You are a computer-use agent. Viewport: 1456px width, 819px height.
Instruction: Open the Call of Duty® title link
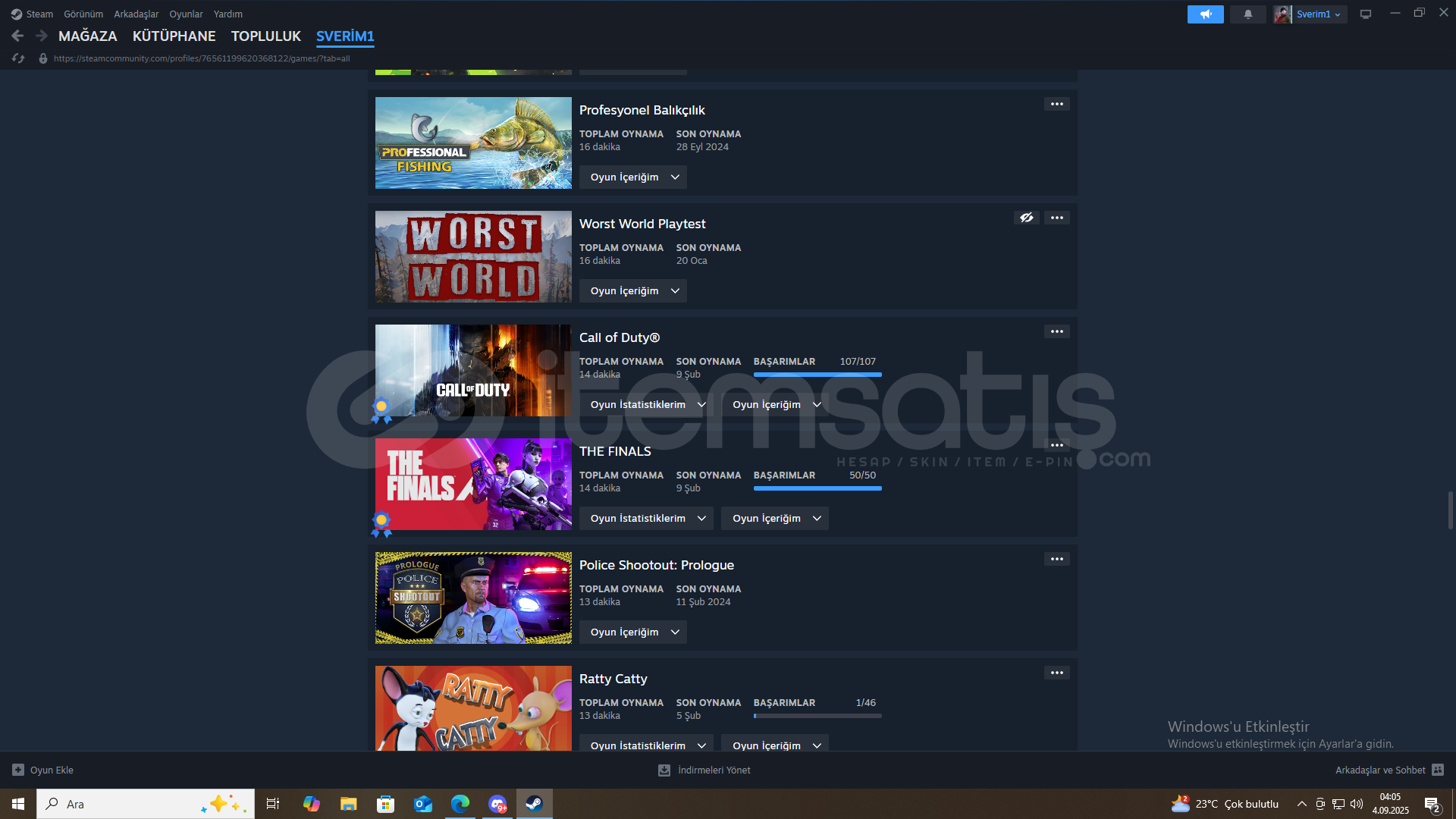tap(620, 337)
